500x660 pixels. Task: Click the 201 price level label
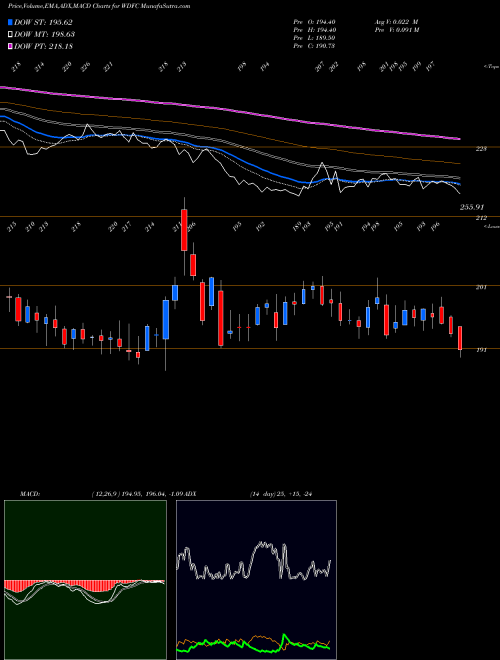[x=481, y=287]
